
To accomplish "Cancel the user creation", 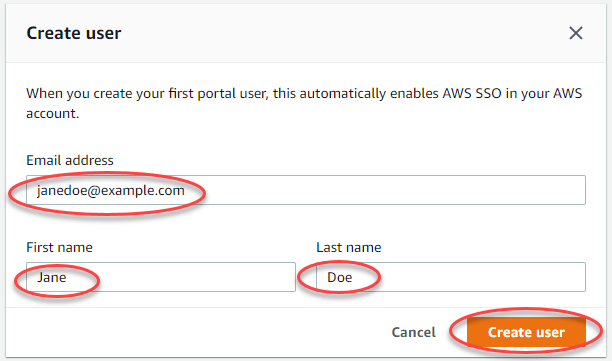I will pos(413,332).
